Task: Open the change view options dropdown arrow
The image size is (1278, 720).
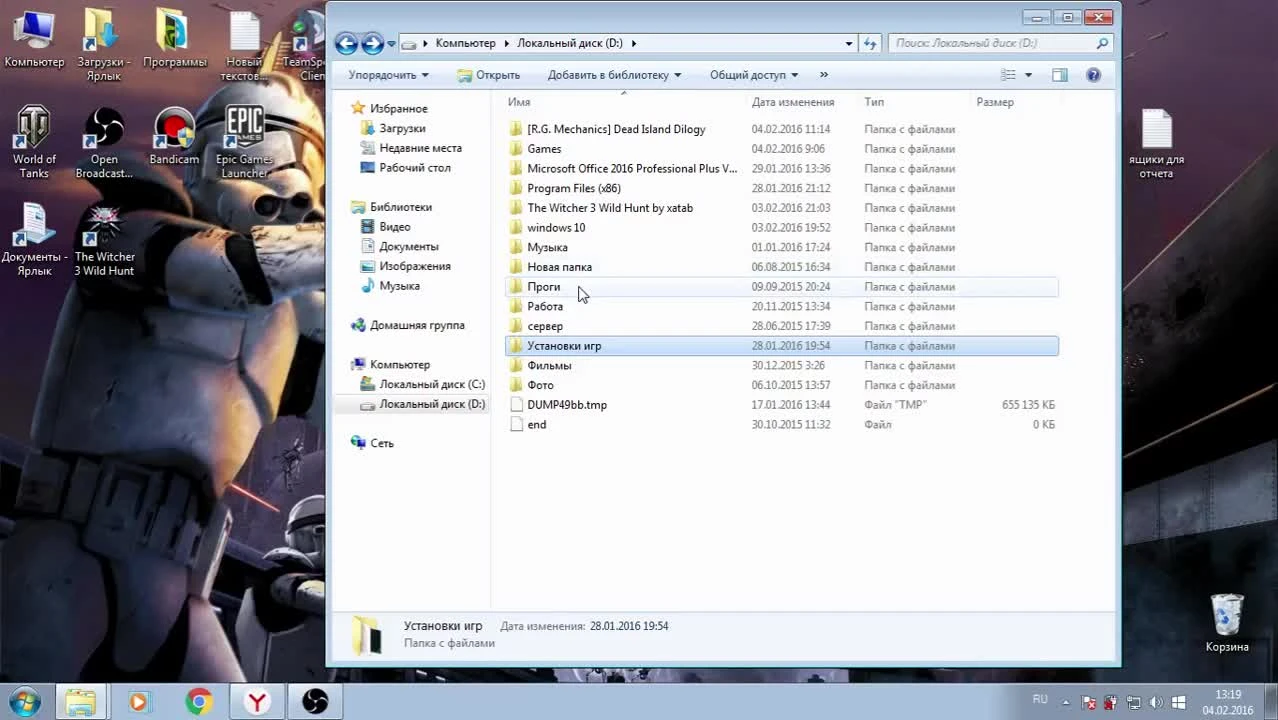Action: tap(1028, 75)
